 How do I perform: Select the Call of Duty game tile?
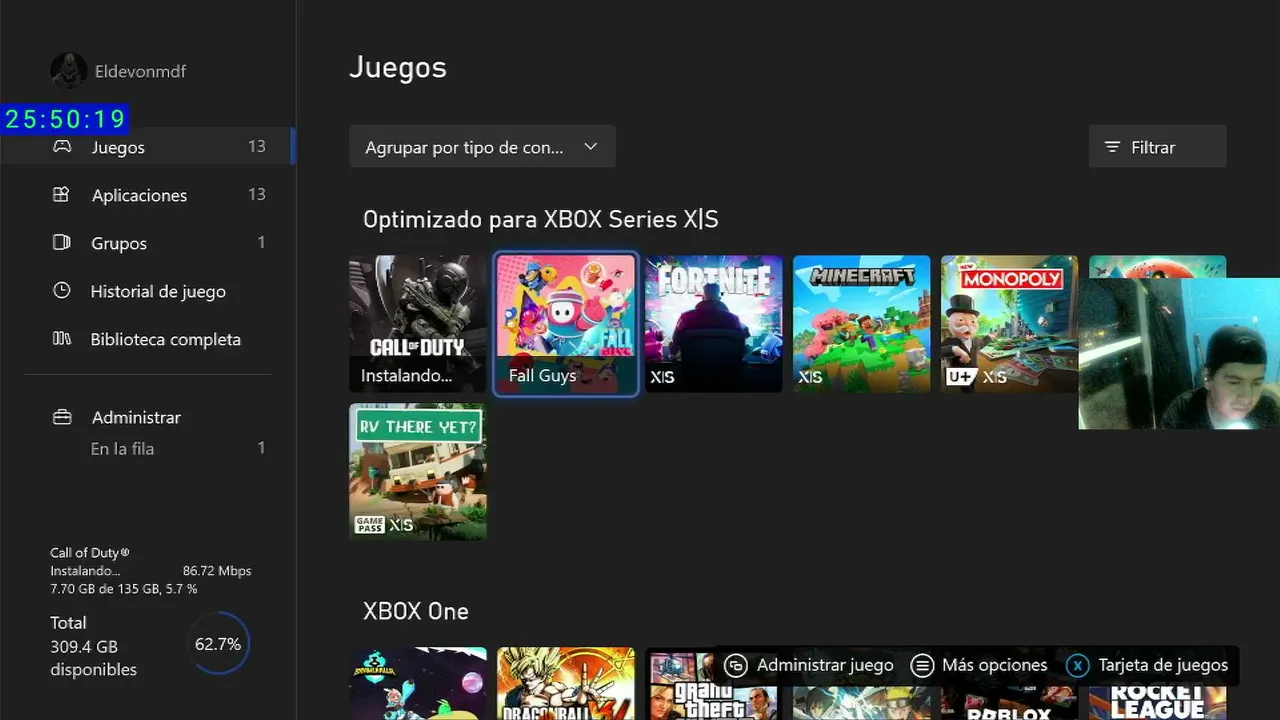418,324
